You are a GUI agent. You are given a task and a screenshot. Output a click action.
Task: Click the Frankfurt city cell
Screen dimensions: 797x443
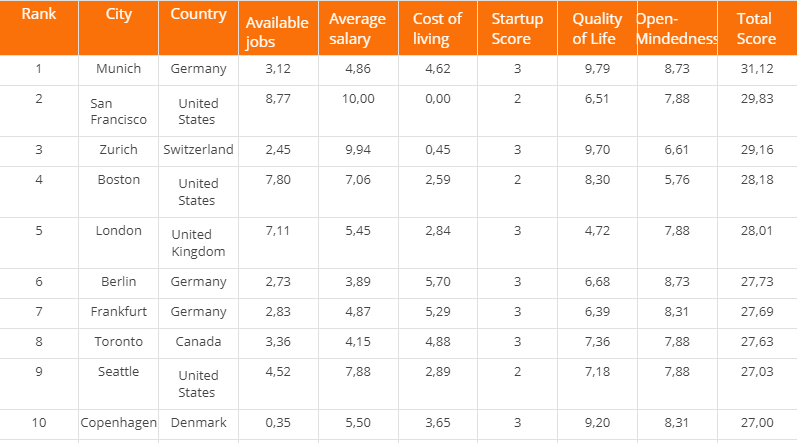point(118,312)
